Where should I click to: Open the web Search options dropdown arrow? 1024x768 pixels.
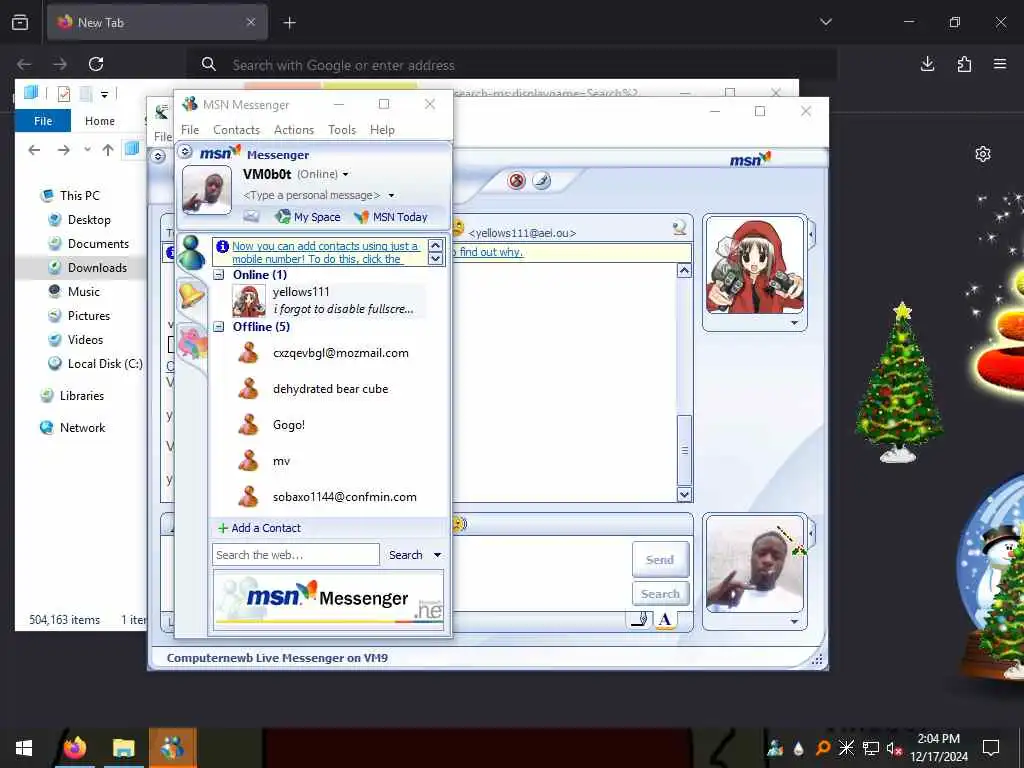click(x=438, y=555)
